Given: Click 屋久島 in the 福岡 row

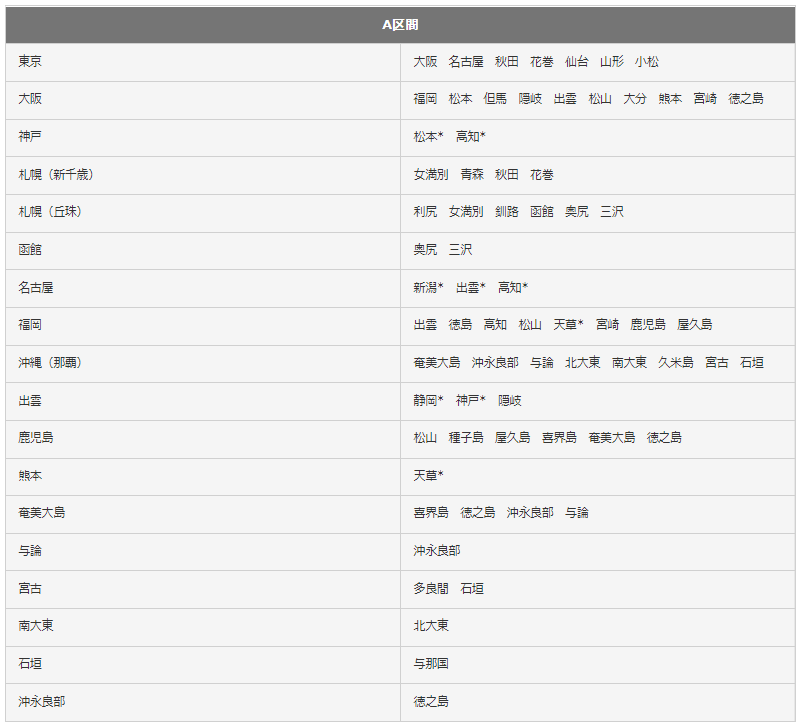Looking at the screenshot, I should coord(695,325).
